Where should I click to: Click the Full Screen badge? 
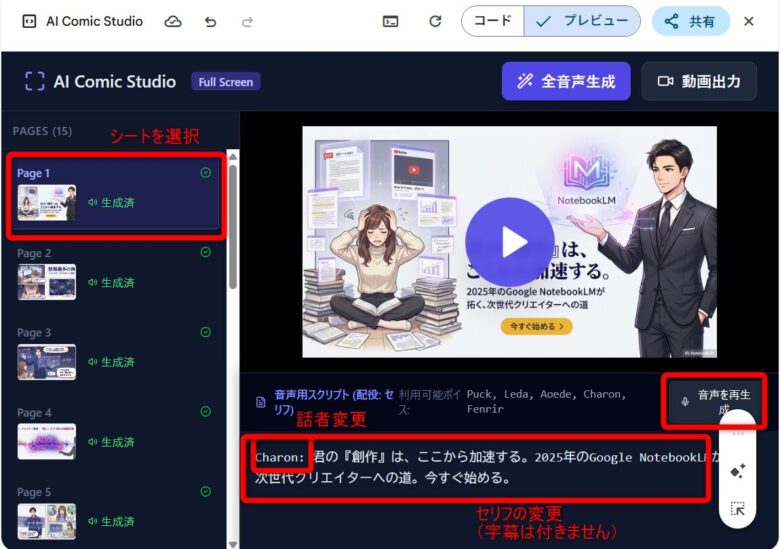[x=226, y=82]
